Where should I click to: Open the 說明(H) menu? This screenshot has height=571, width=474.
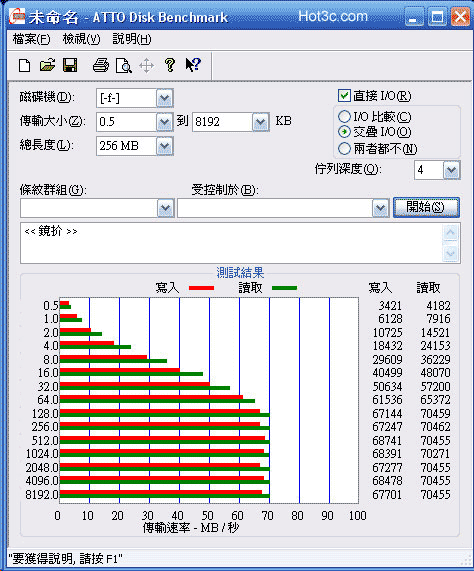[132, 39]
